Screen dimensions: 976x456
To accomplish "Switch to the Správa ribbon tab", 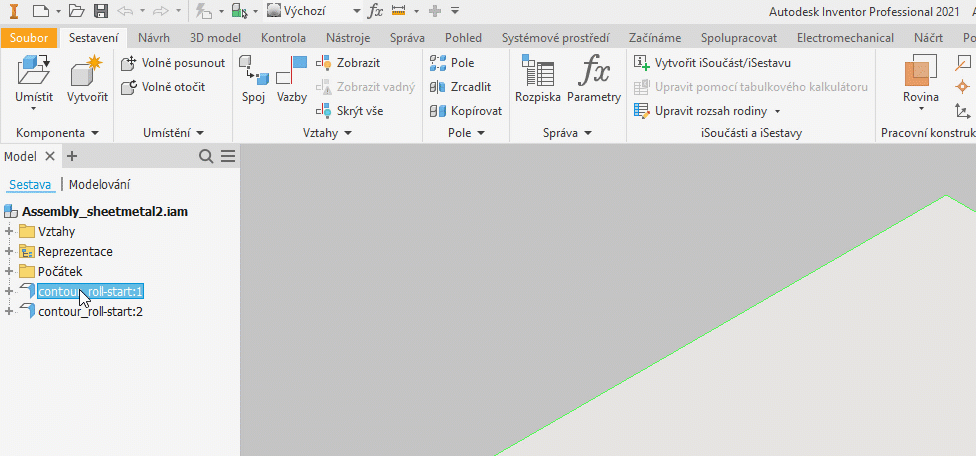I will (407, 38).
